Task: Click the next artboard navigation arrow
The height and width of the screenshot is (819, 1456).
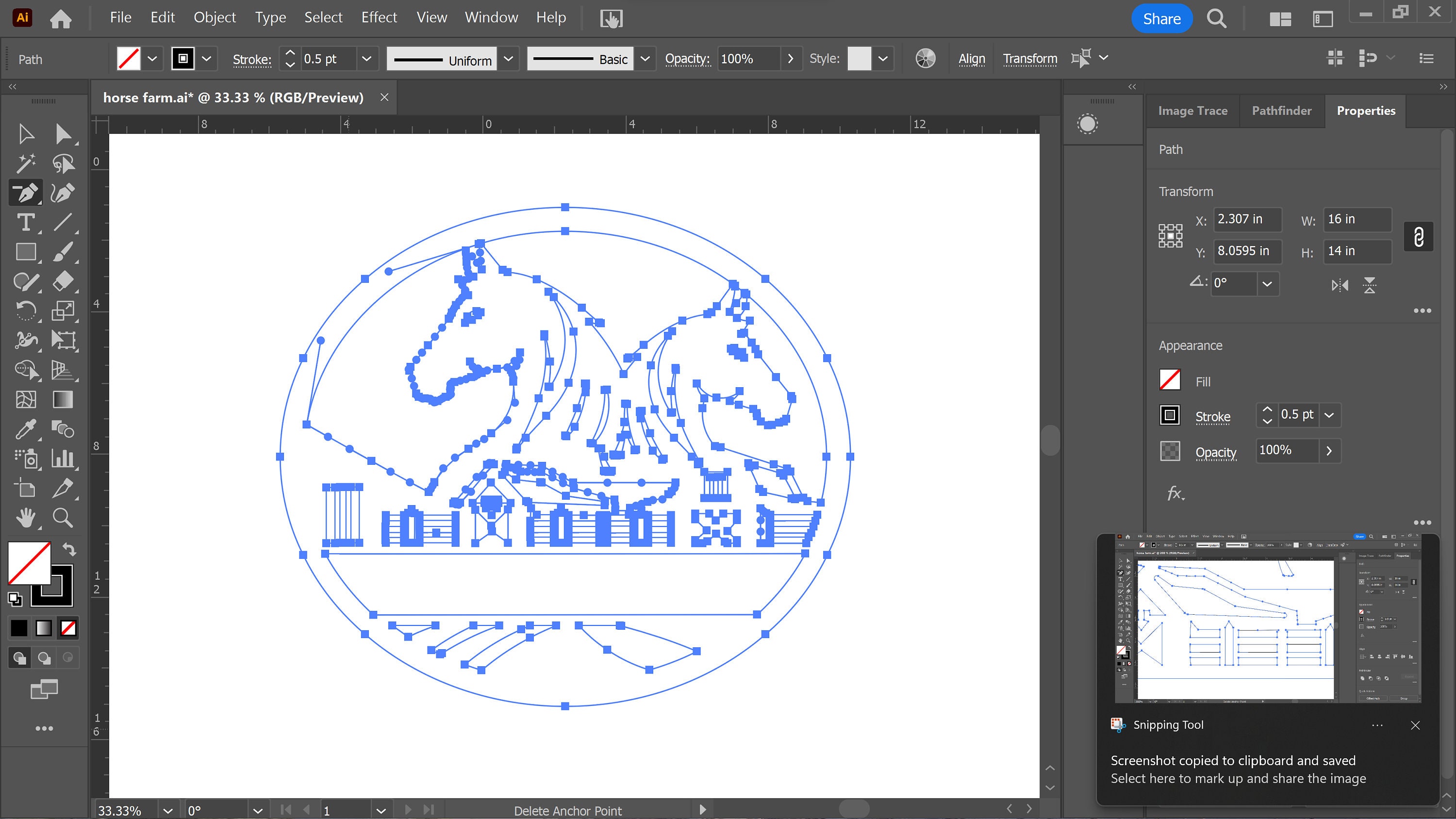Action: [x=408, y=809]
